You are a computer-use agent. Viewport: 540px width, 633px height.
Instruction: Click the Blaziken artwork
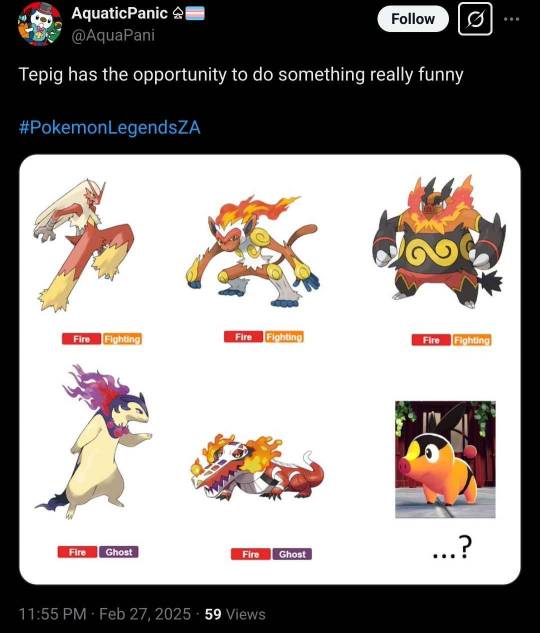84,245
